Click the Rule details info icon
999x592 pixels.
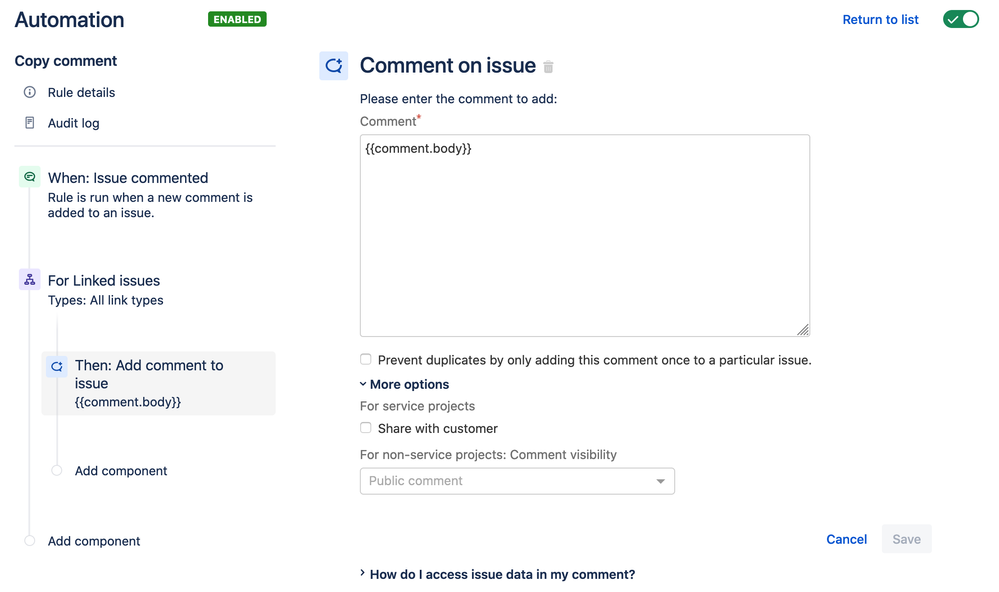pos(30,92)
